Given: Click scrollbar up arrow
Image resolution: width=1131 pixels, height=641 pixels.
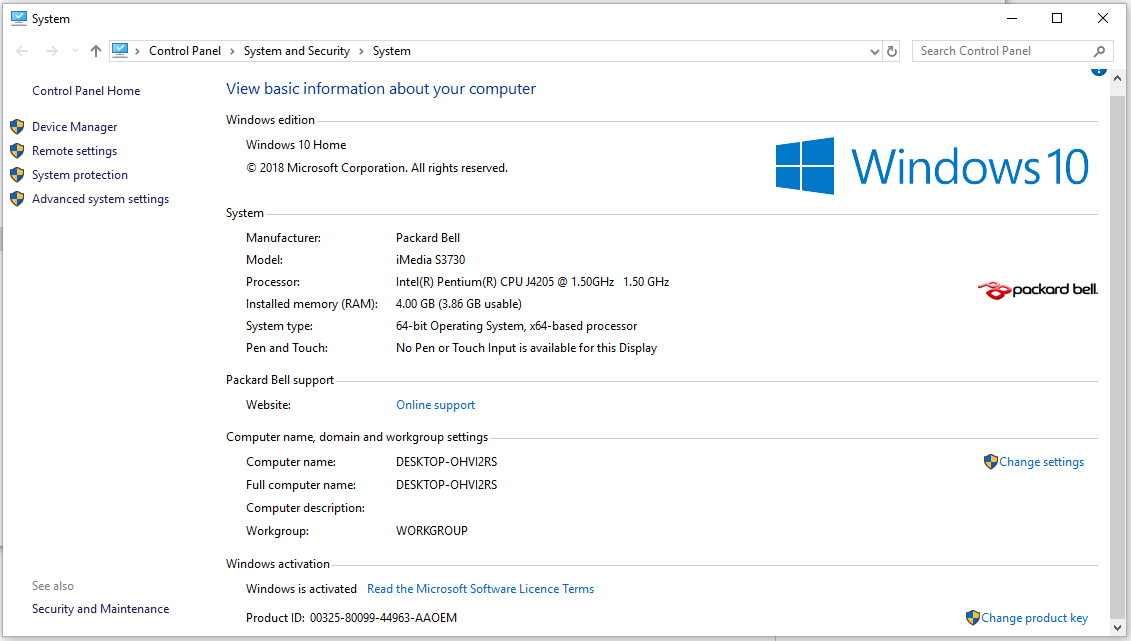Looking at the screenshot, I should (1117, 78).
